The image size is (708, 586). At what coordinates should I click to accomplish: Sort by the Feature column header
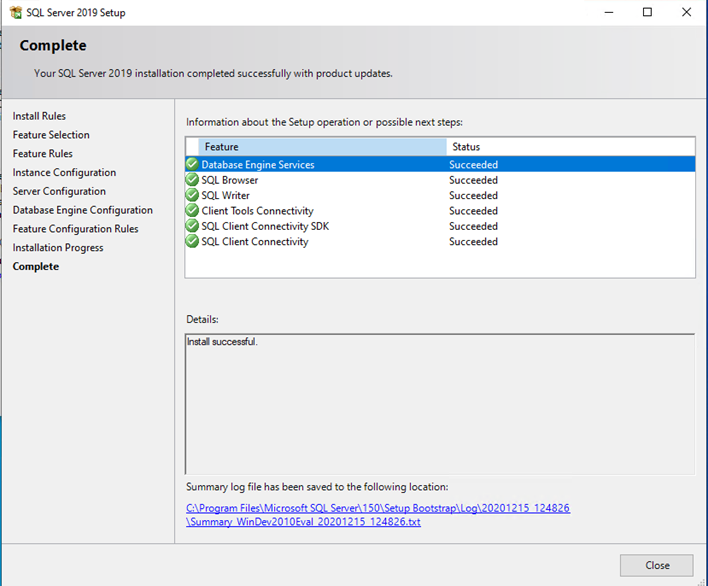(322, 147)
